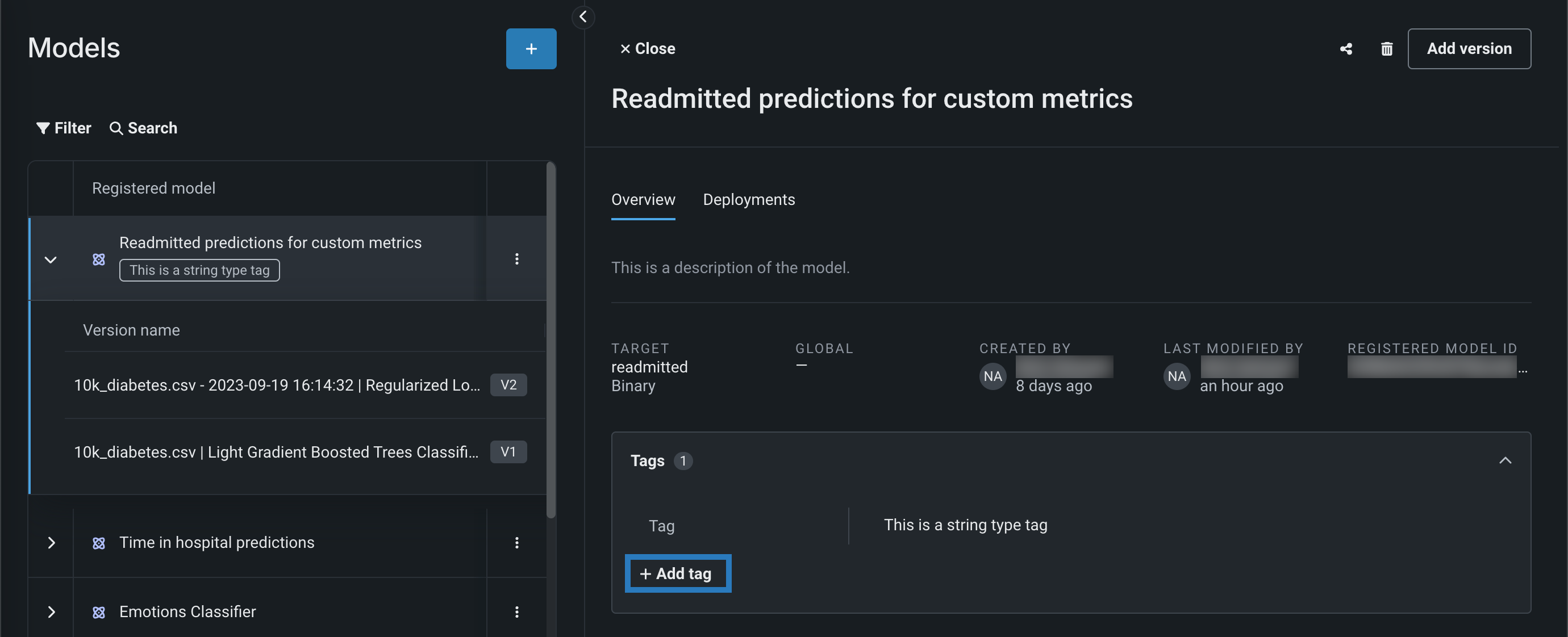
Task: Close the model details panel
Action: pyautogui.click(x=647, y=49)
